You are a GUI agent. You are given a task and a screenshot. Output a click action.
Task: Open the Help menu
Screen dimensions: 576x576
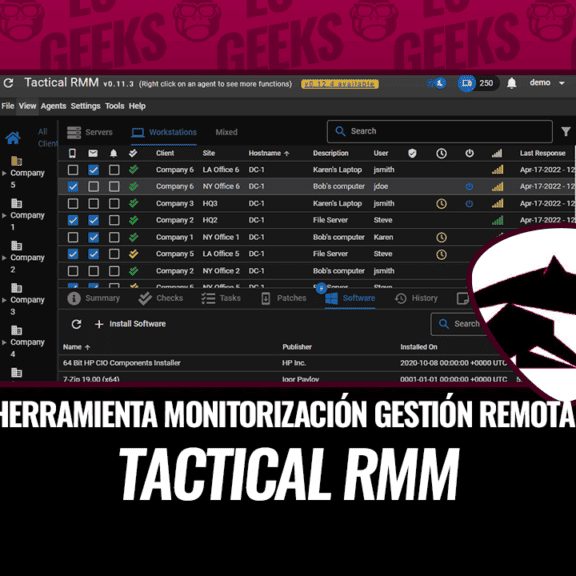(x=137, y=106)
